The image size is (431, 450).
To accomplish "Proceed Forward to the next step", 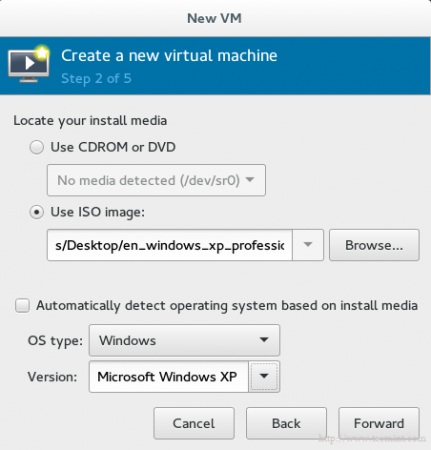I will 379,423.
